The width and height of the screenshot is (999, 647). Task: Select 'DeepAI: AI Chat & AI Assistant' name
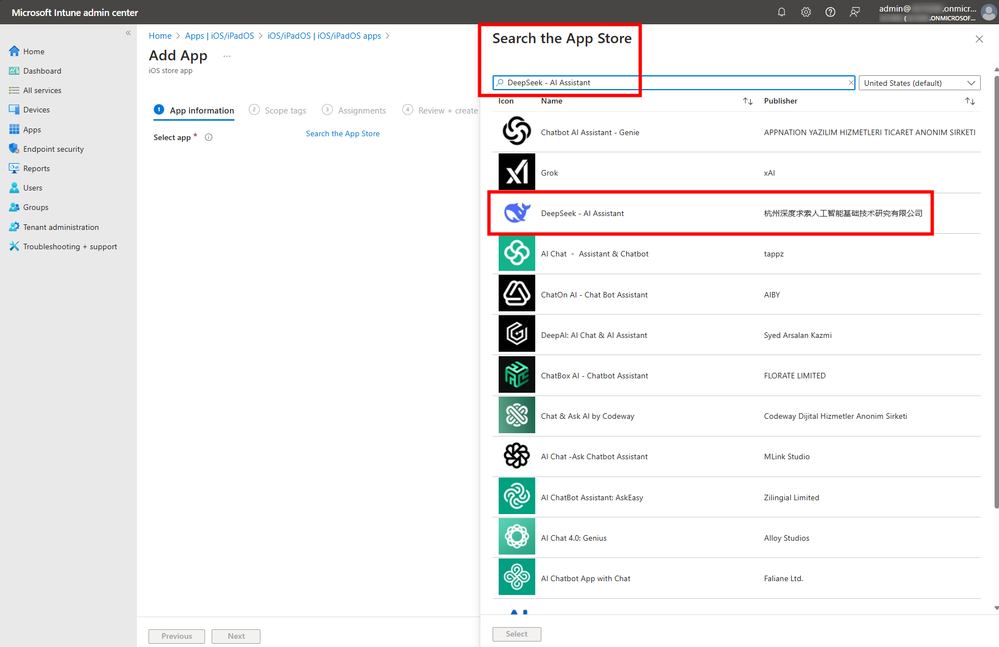[594, 336]
